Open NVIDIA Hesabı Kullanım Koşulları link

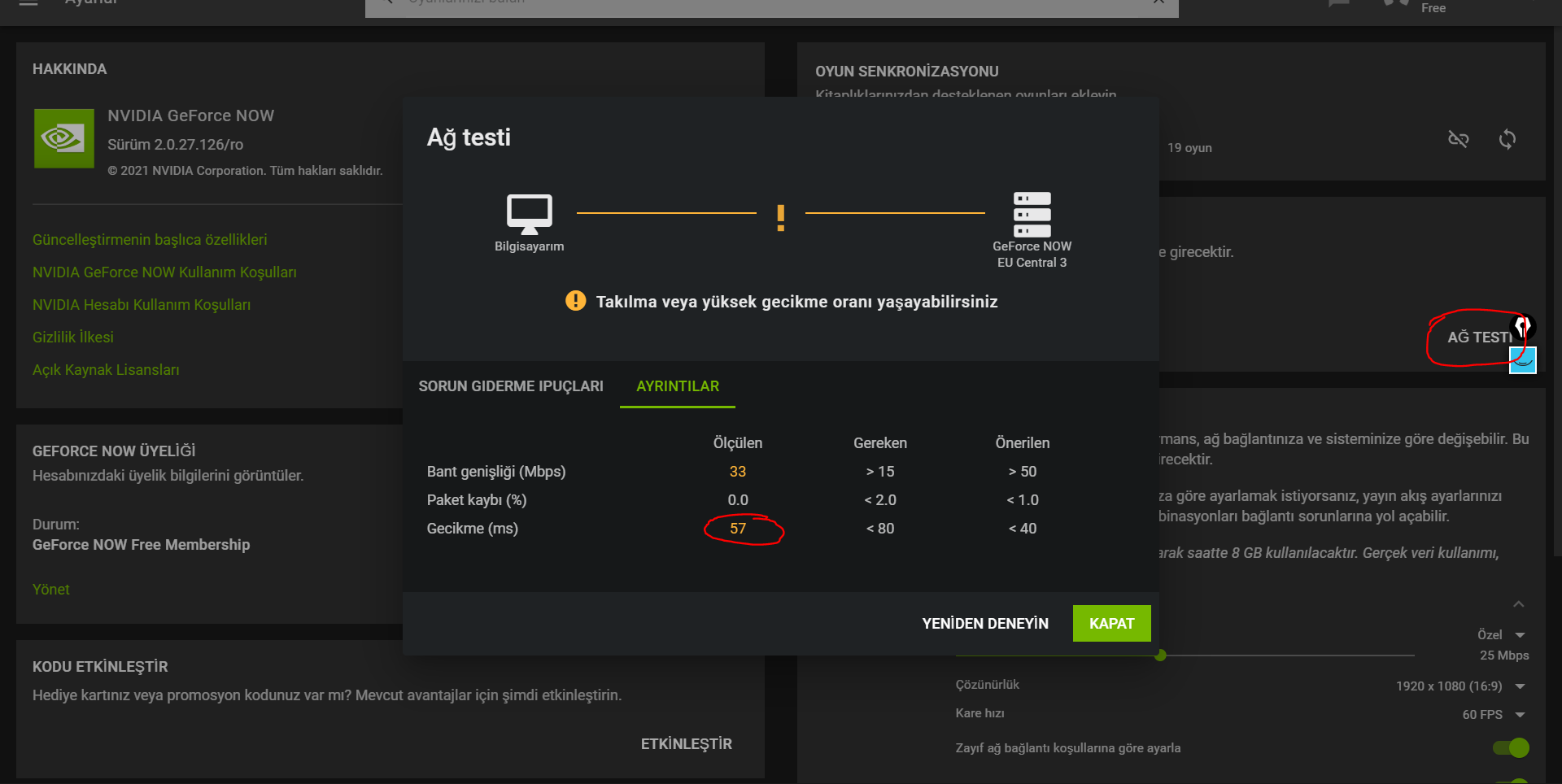pos(142,304)
